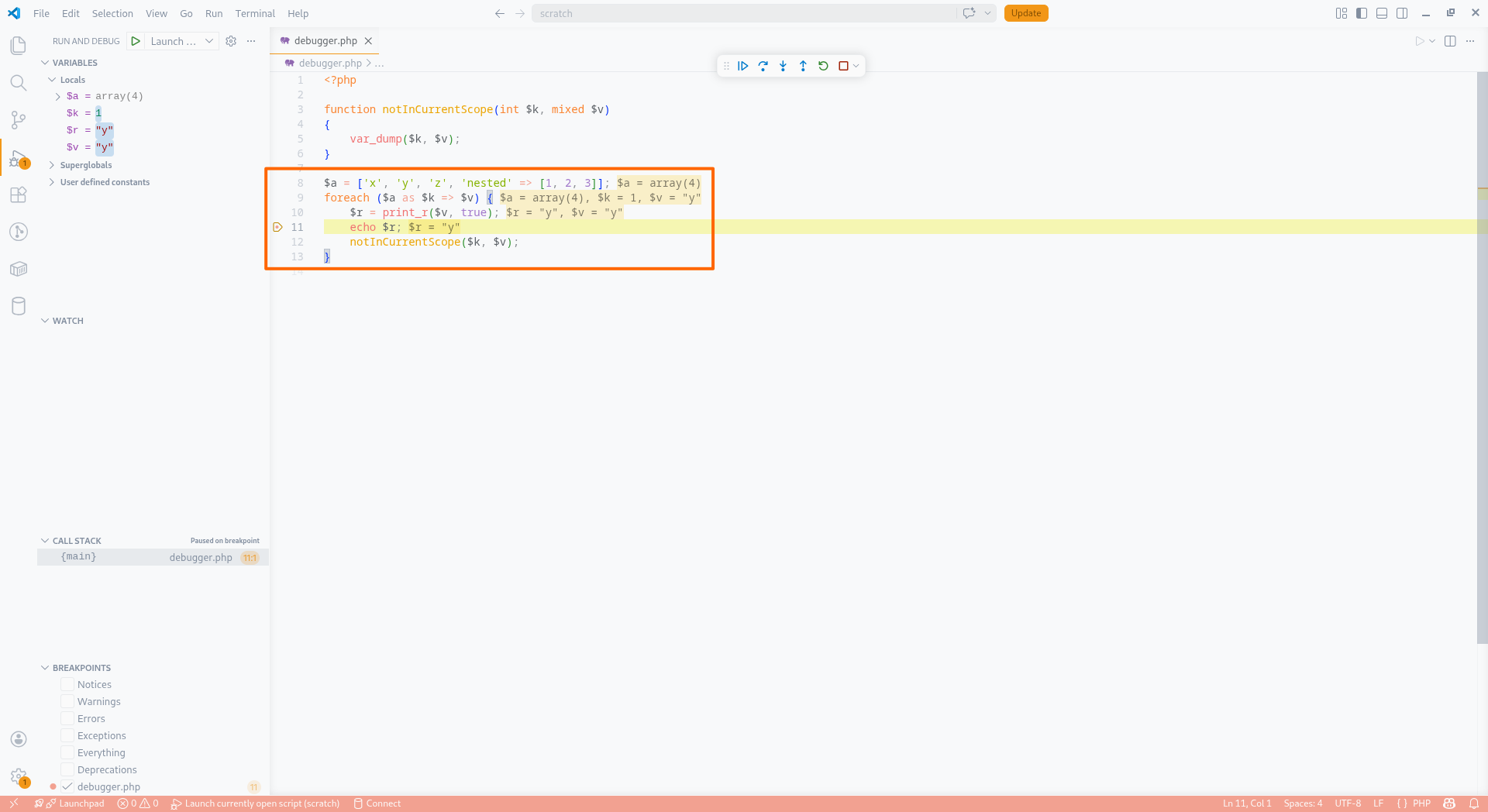Expand User defined constants scope
This screenshot has width=1488, height=812.
[x=52, y=182]
